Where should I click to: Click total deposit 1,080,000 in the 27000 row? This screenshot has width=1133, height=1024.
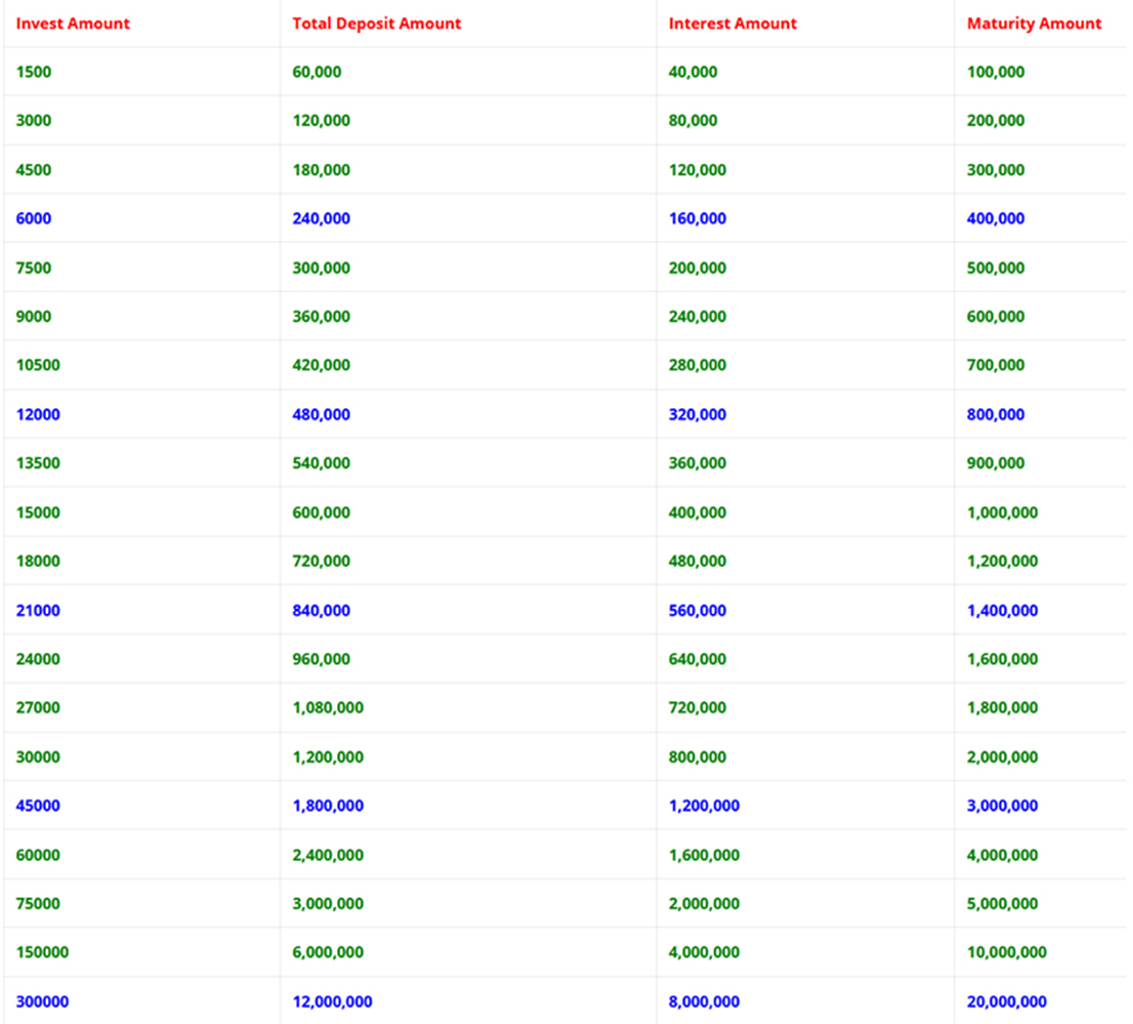327,707
